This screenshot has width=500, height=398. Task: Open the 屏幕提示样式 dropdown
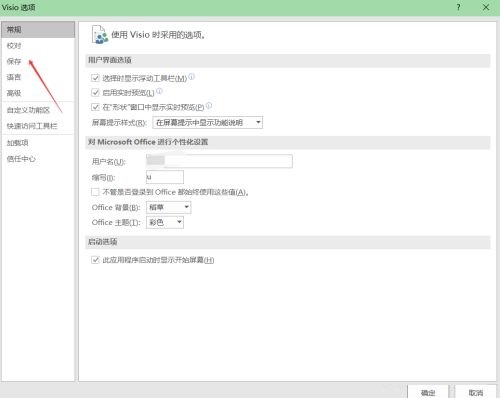pyautogui.click(x=208, y=122)
